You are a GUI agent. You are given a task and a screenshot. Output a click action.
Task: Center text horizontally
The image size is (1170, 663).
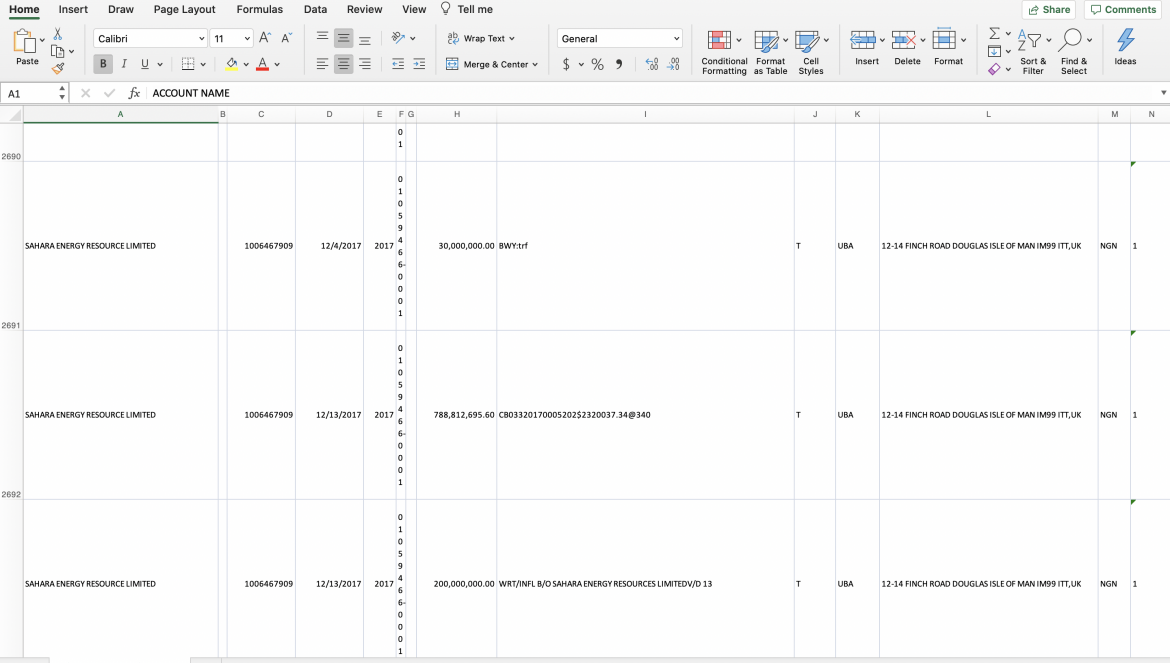pos(343,64)
